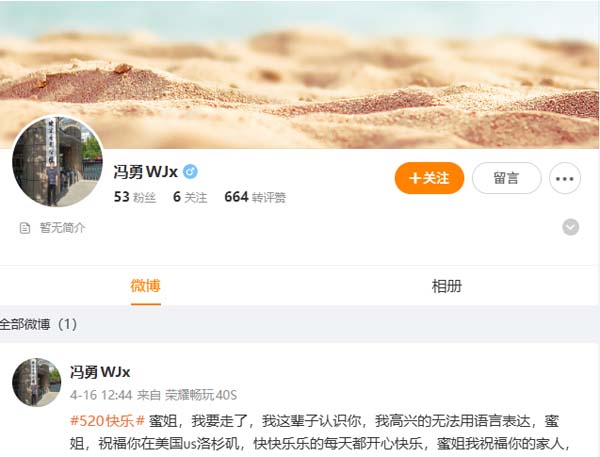
Task: Click the bio document icon beside 暂无简介
Action: click(25, 228)
